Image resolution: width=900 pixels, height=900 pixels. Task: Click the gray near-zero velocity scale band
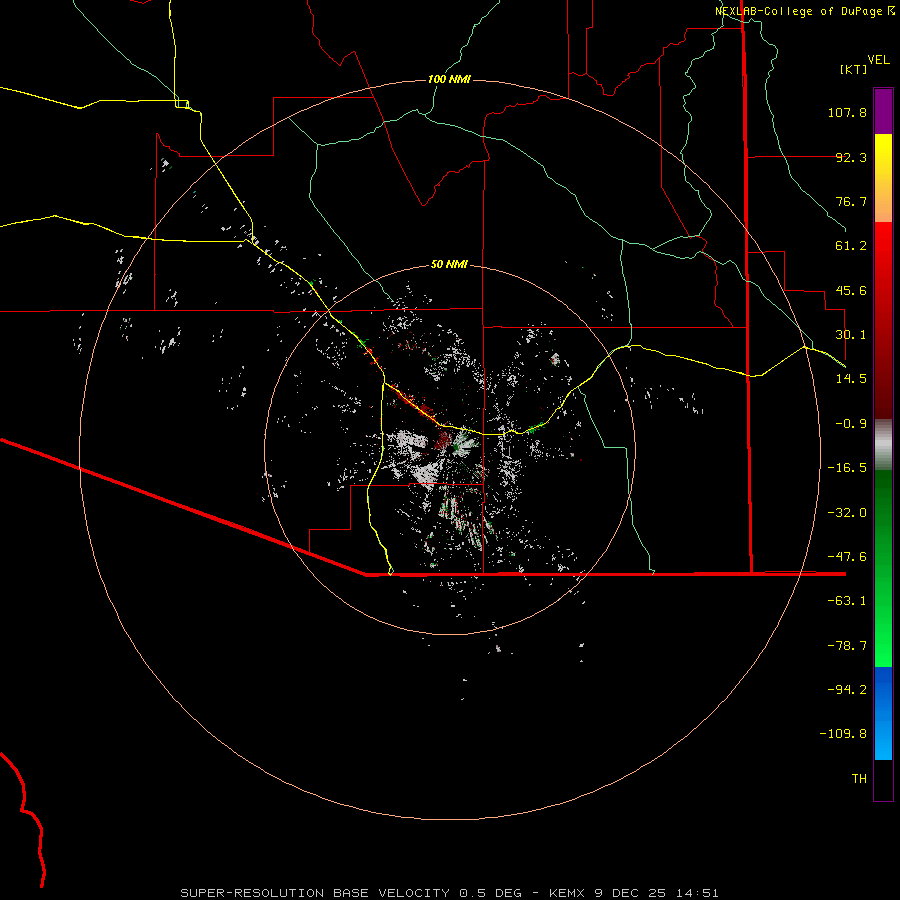(x=883, y=443)
